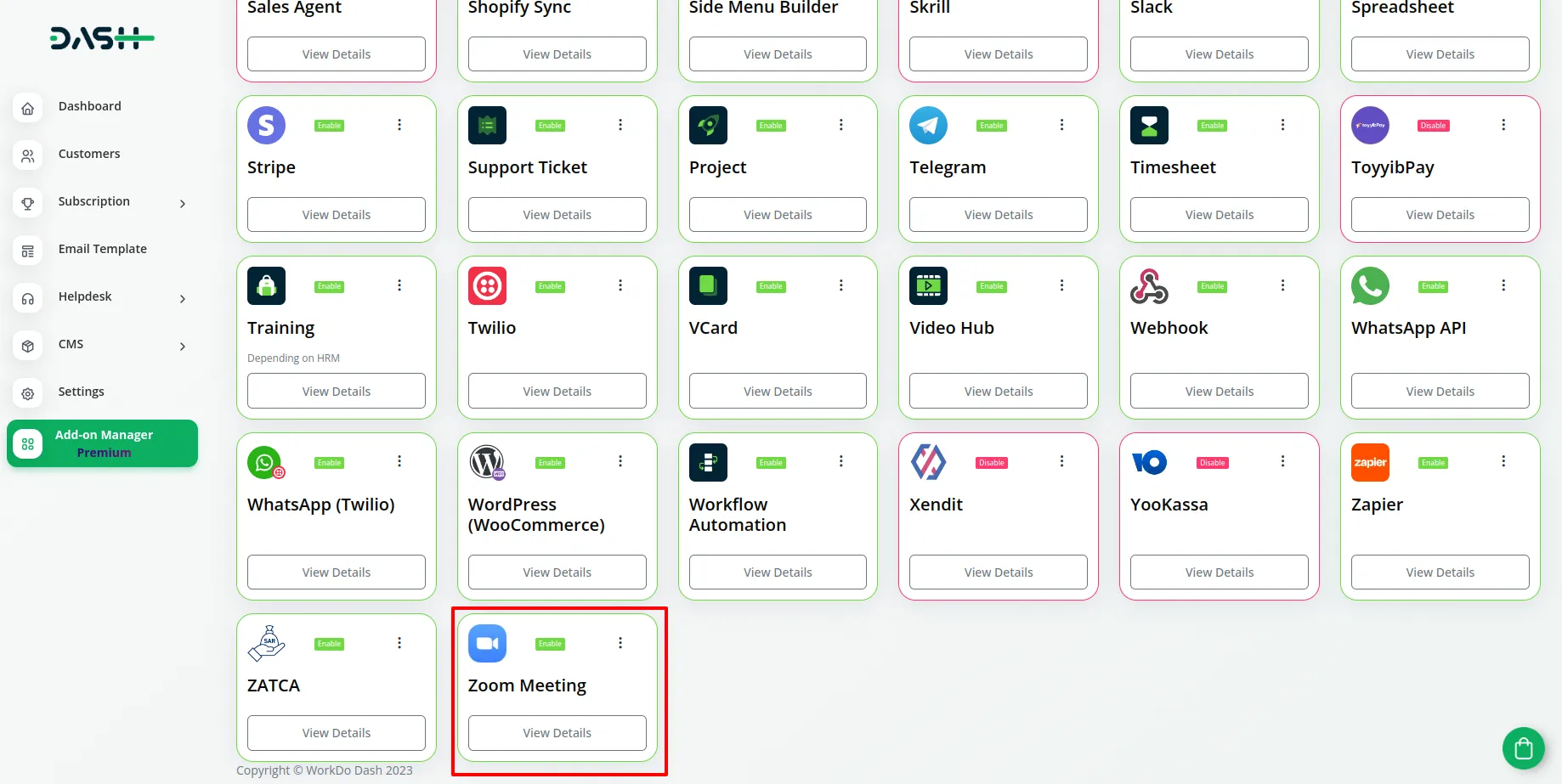Click the Settings gear icon in sidebar
Image resolution: width=1562 pixels, height=784 pixels.
pyautogui.click(x=28, y=394)
